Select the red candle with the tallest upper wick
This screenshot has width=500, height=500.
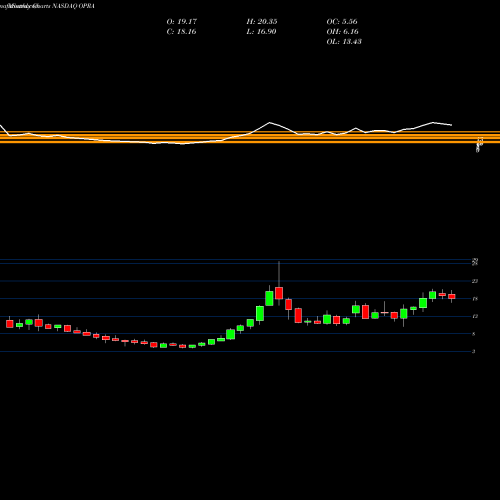click(x=279, y=293)
